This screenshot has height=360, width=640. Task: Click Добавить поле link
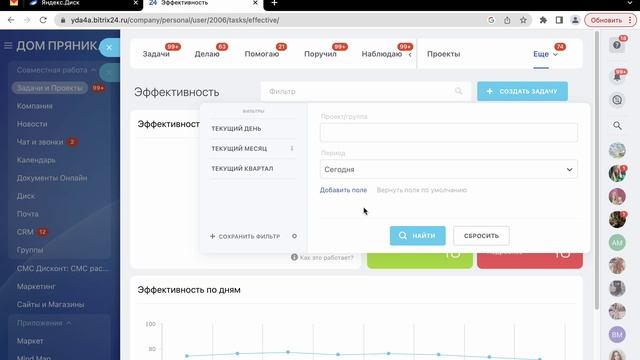[343, 190]
